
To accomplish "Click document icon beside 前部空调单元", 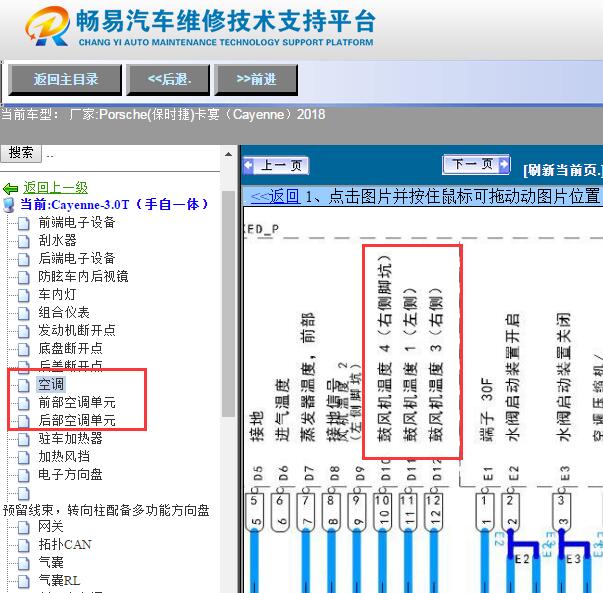I will tap(23, 404).
